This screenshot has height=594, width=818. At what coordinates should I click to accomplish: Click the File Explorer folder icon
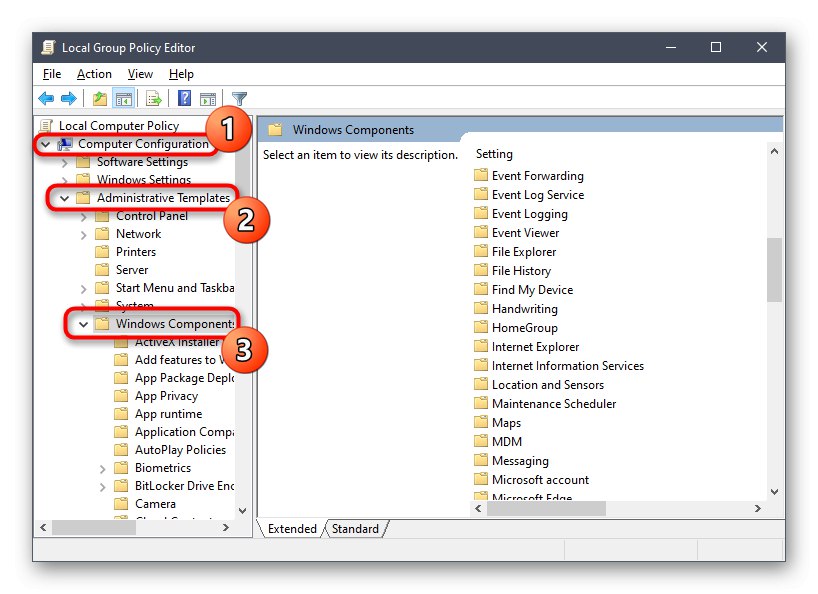coord(481,251)
